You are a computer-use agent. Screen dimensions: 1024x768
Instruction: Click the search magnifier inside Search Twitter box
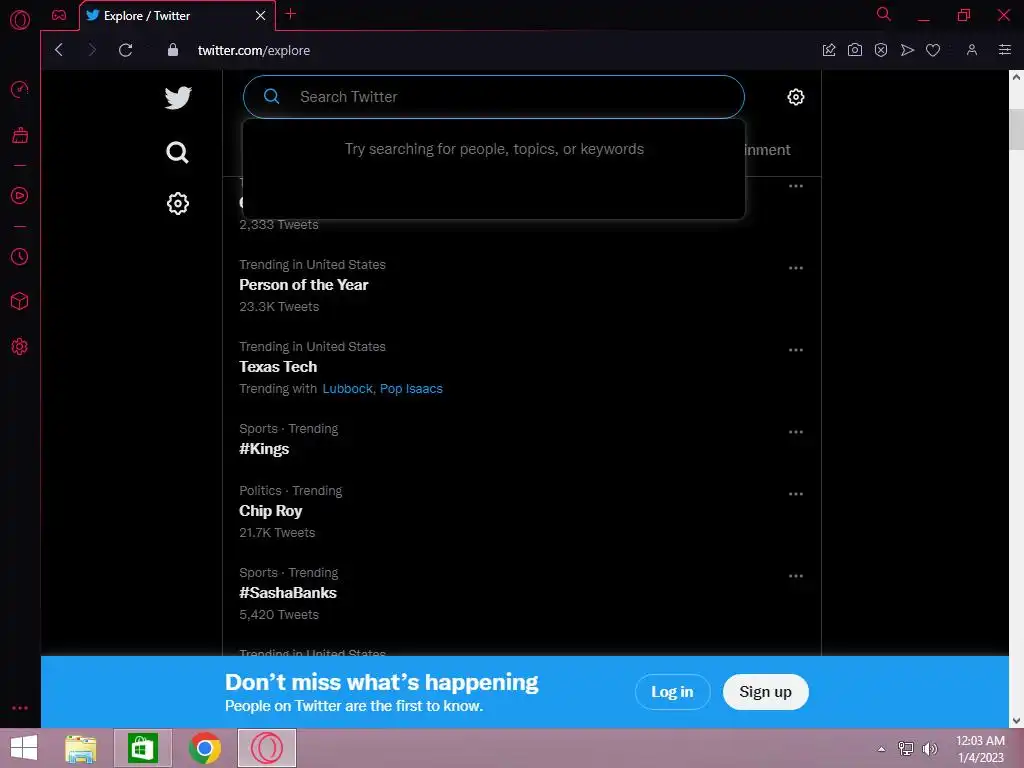272,97
